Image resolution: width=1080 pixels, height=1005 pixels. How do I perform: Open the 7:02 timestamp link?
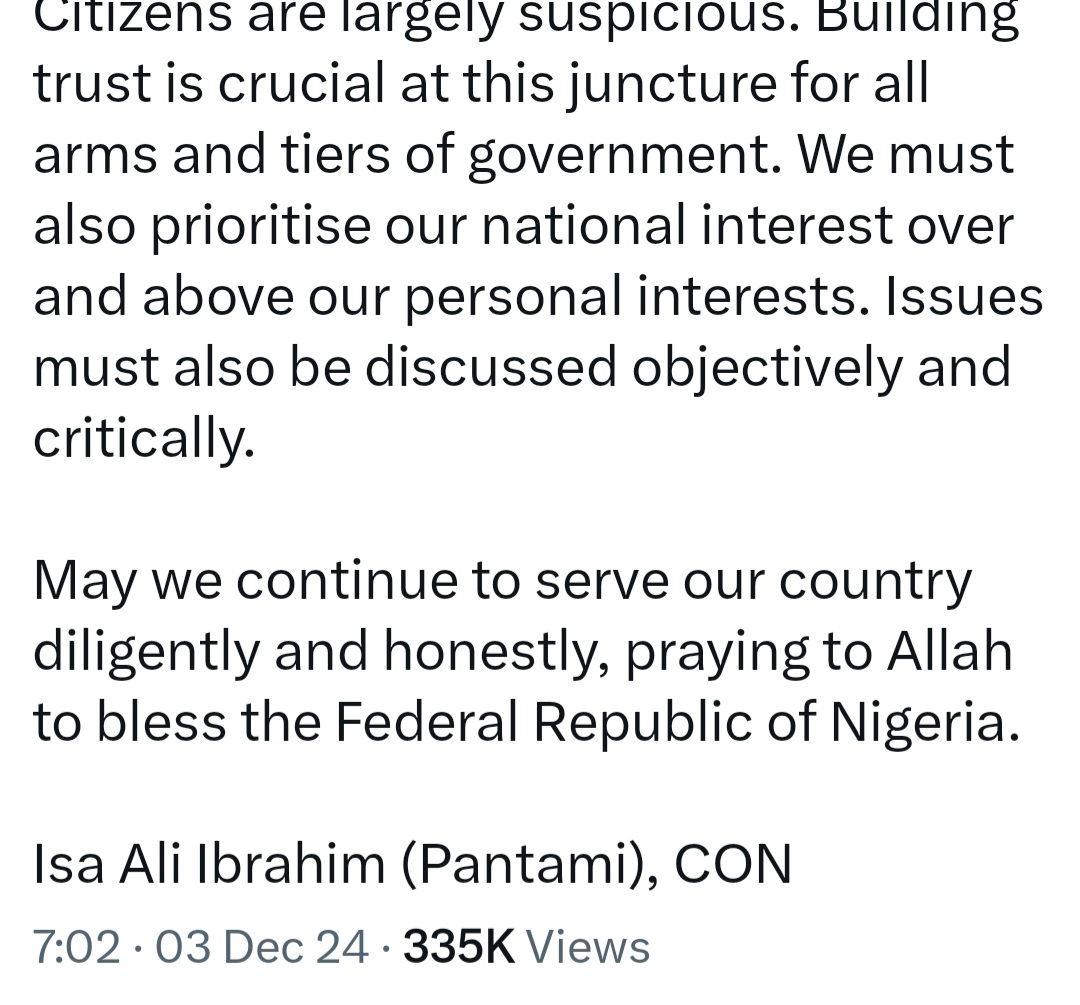point(76,947)
